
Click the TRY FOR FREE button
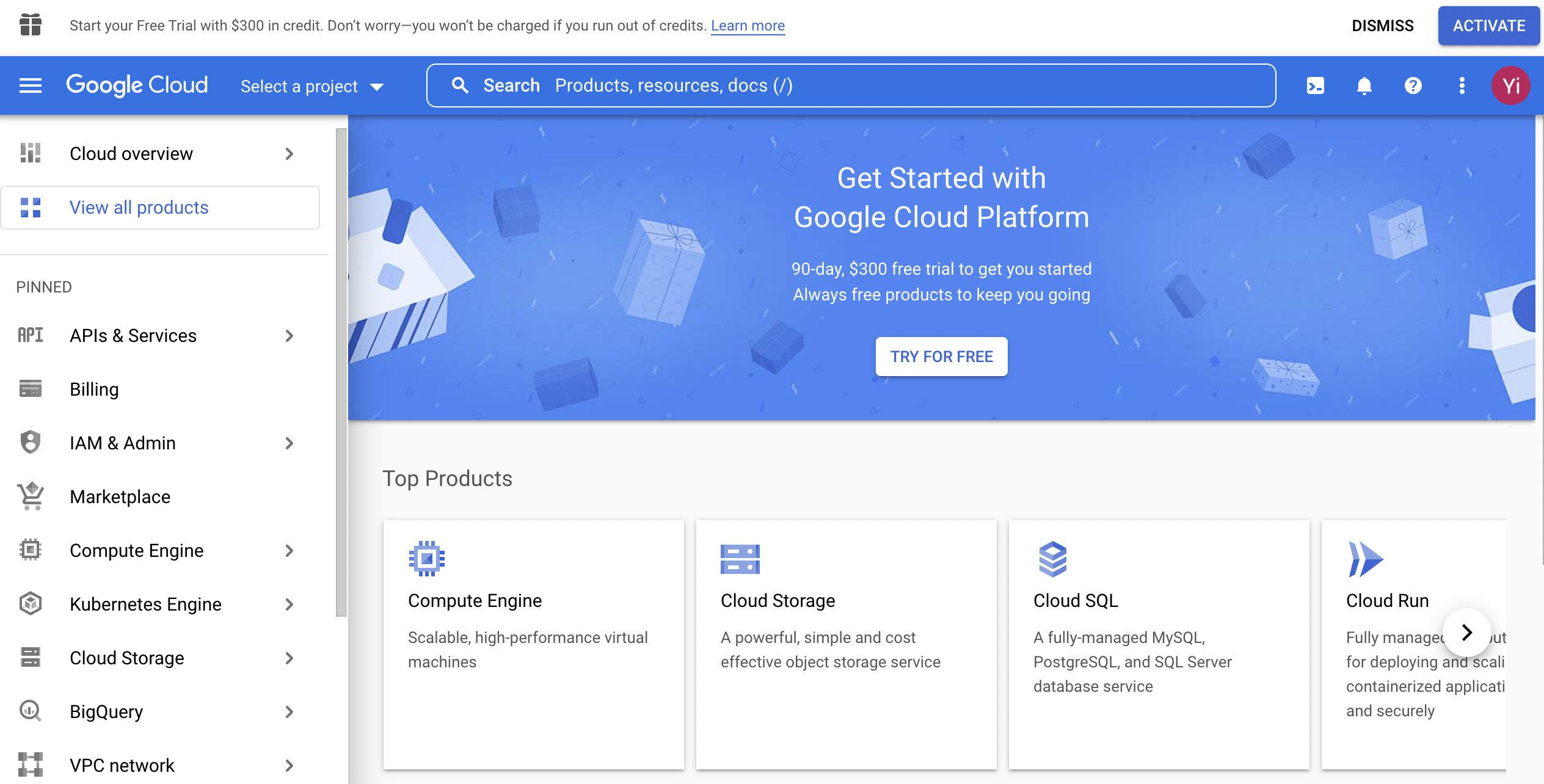[941, 357]
